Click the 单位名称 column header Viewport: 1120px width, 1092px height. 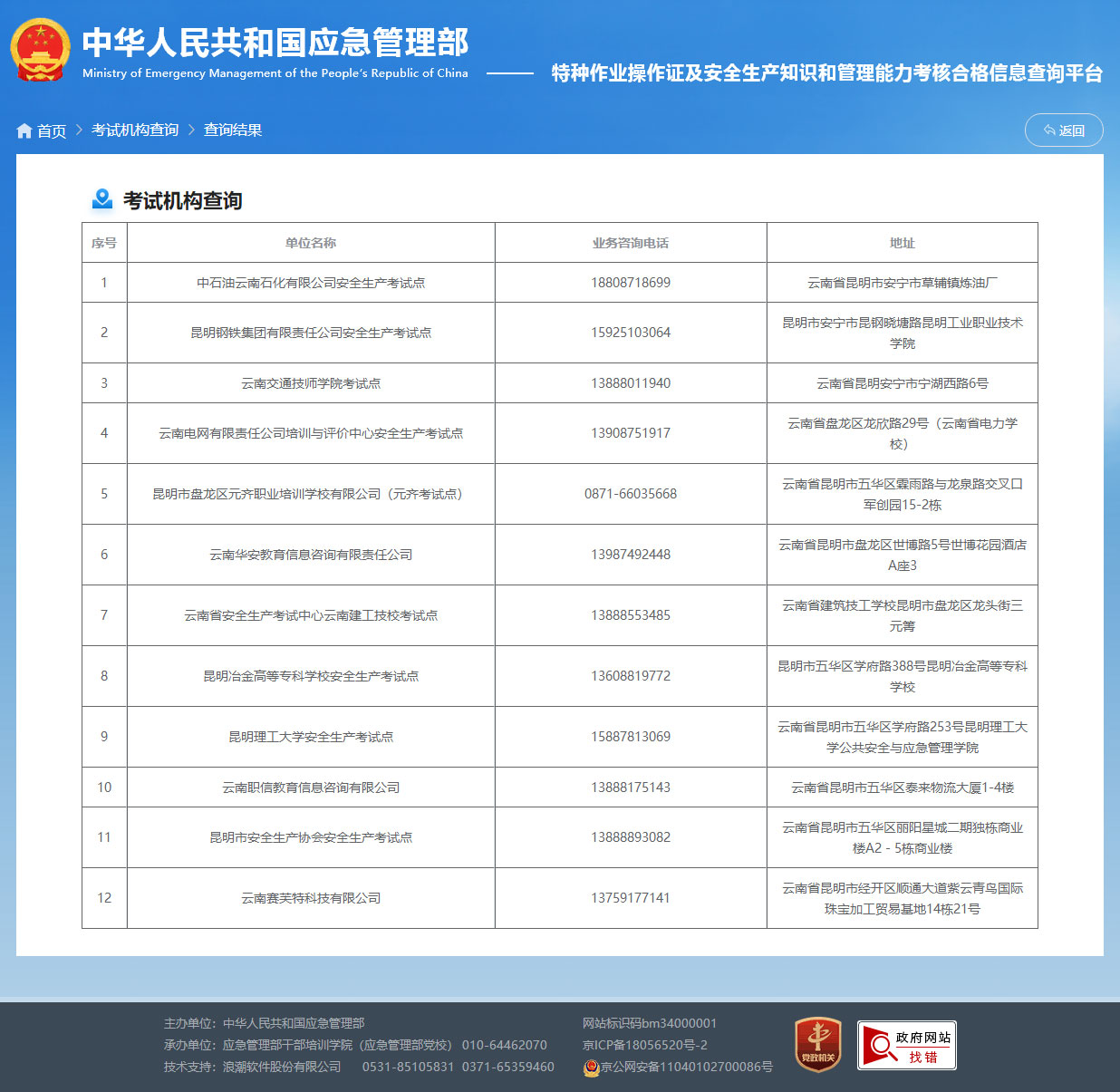click(311, 243)
